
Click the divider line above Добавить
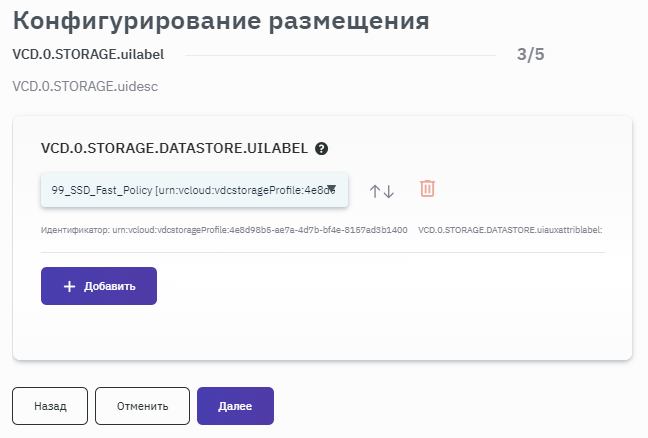coord(323,252)
